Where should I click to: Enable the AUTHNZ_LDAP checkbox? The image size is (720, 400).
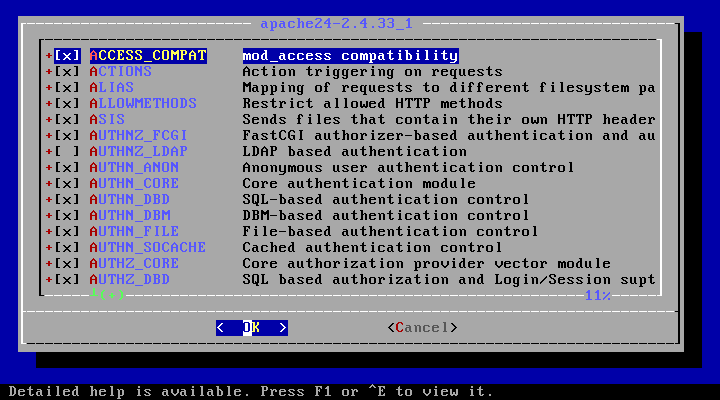point(67,152)
